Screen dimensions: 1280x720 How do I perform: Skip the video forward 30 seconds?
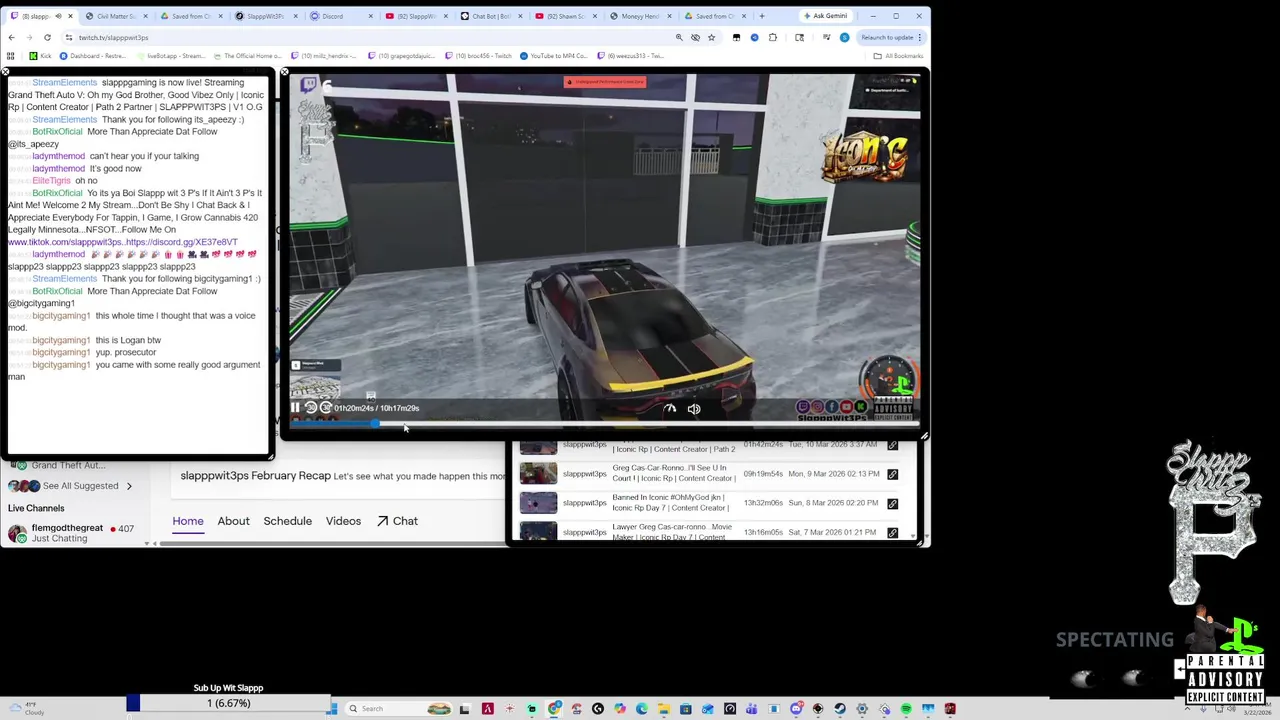326,408
